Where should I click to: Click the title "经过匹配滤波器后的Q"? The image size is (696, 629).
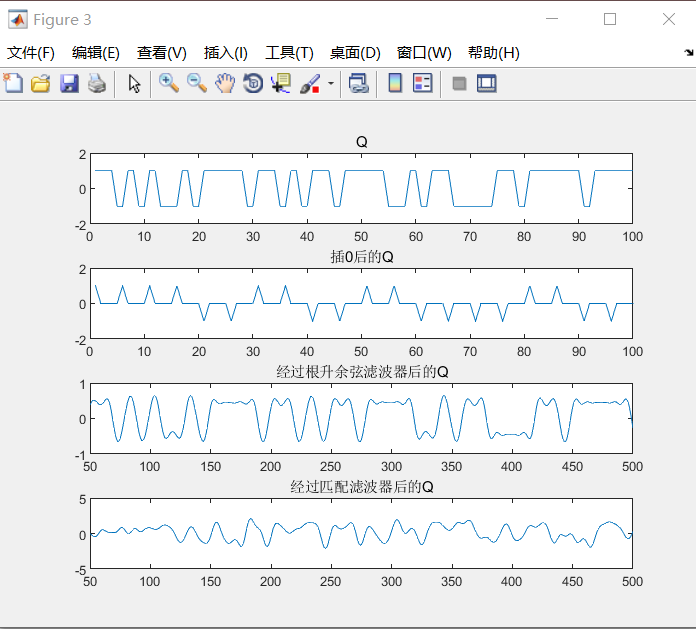(x=362, y=487)
